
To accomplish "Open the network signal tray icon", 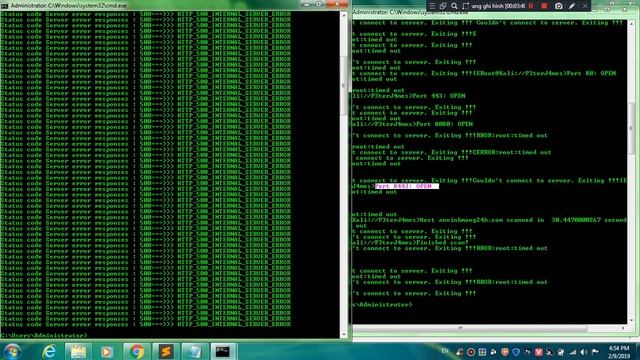I will coord(573,352).
